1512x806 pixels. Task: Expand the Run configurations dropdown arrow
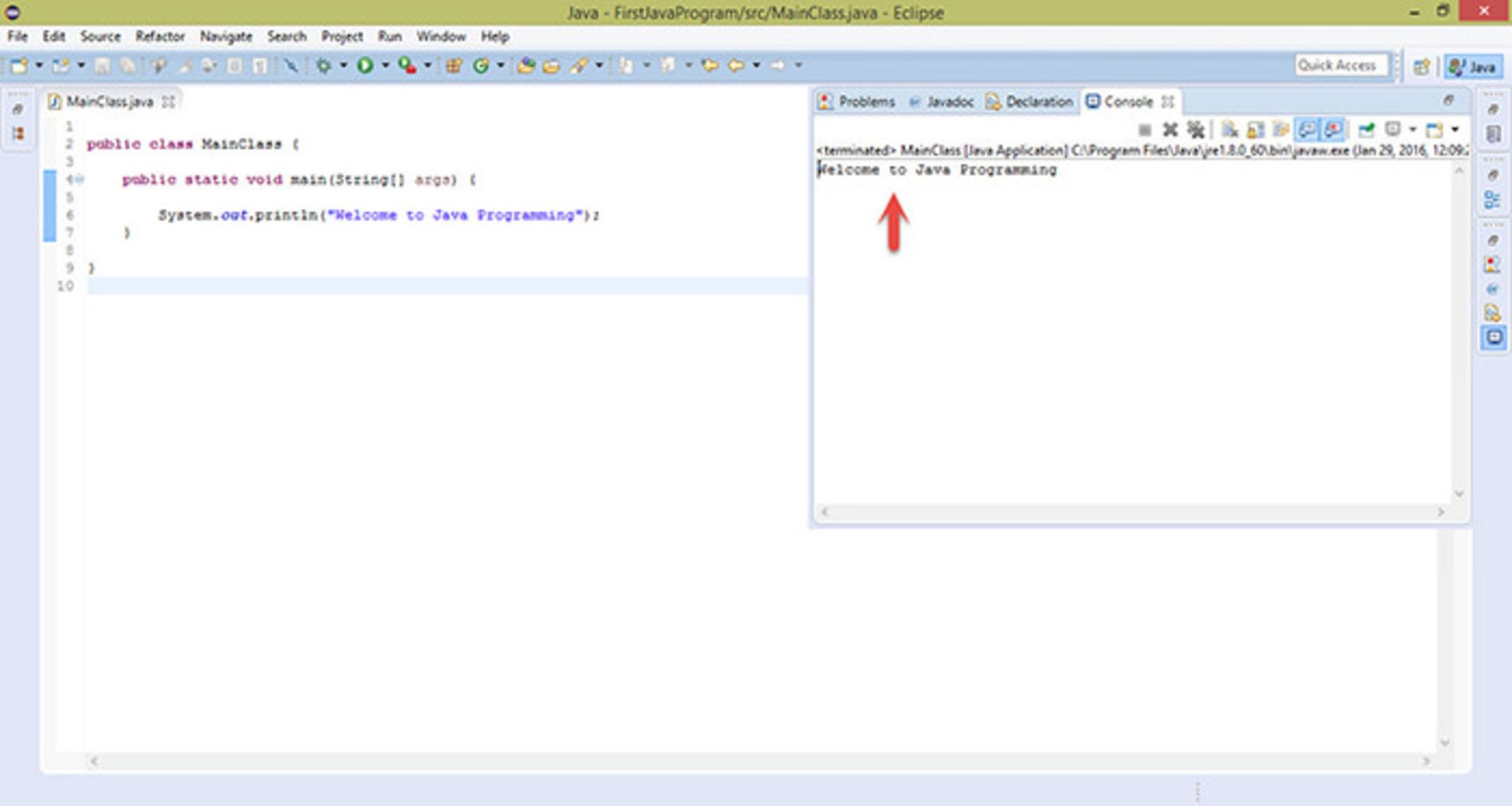pos(385,65)
